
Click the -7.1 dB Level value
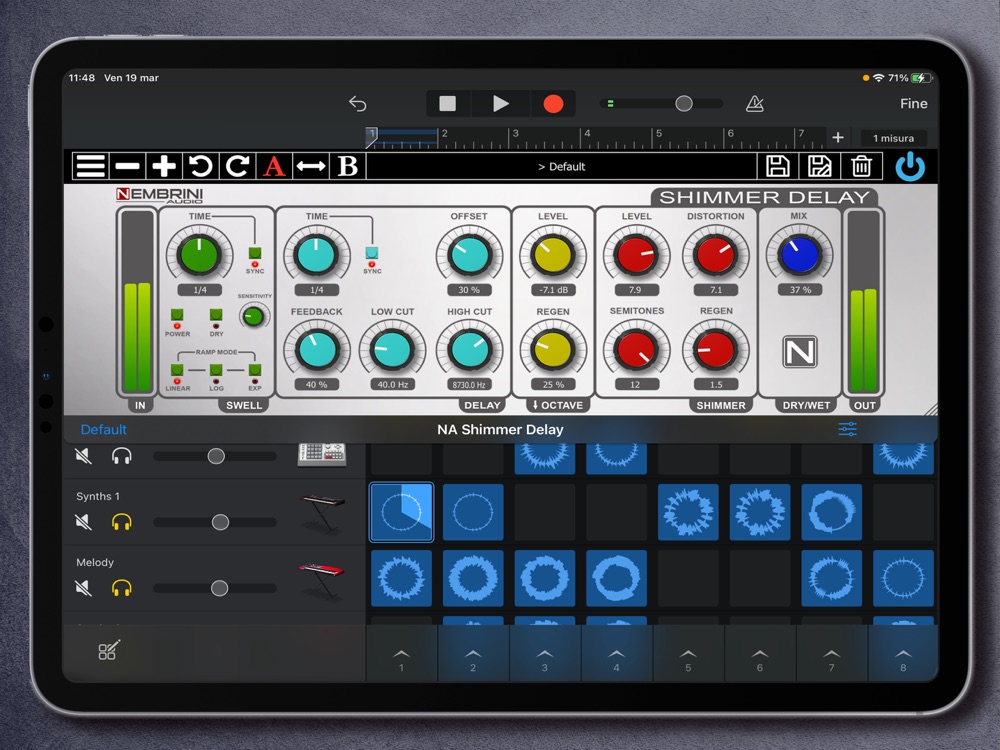(x=553, y=290)
